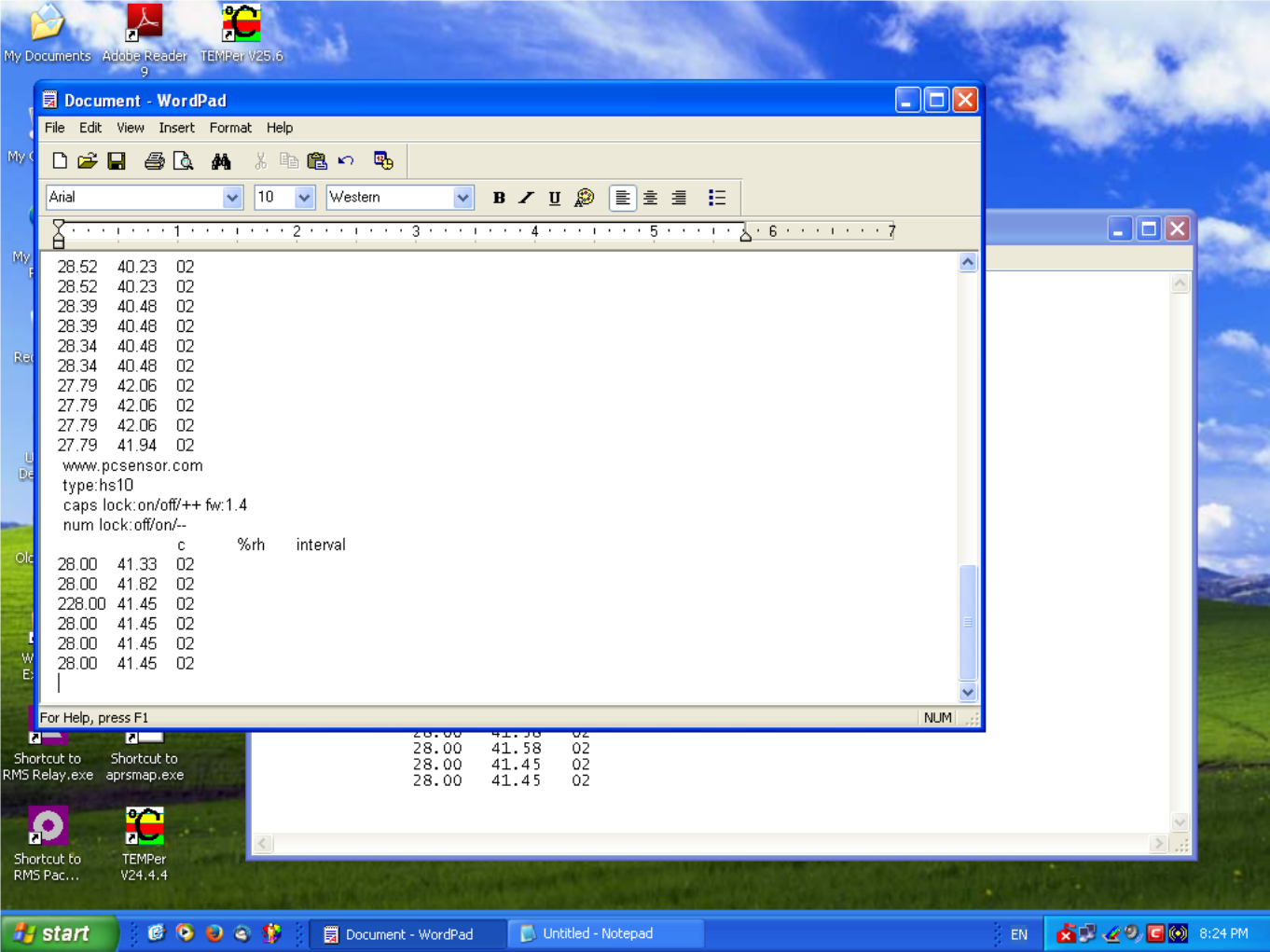The image size is (1270, 952).
Task: Click the Save icon on the toolbar
Action: coord(117,160)
